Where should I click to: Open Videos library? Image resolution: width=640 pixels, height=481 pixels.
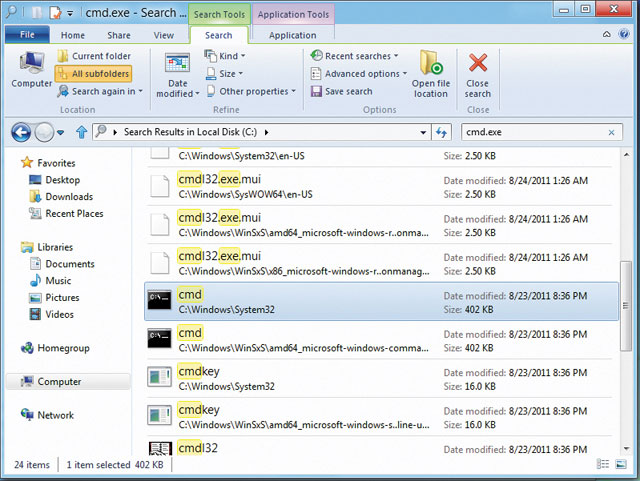coord(51,314)
